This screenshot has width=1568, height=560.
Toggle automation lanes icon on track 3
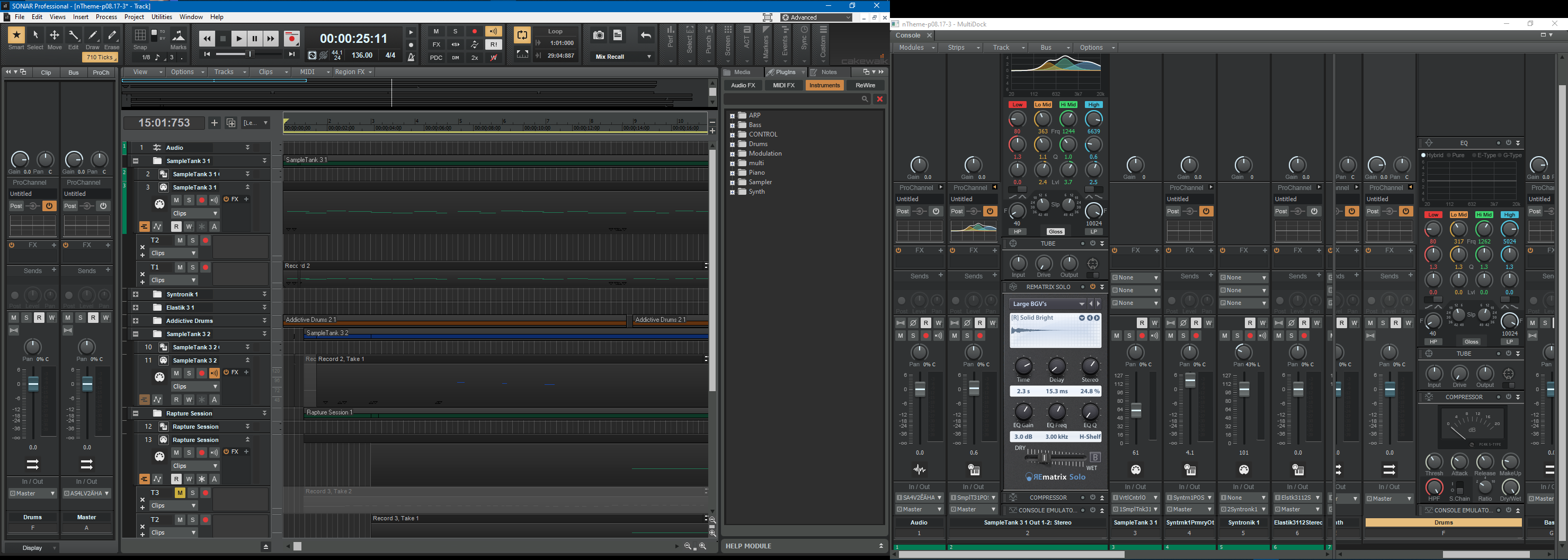tap(158, 227)
